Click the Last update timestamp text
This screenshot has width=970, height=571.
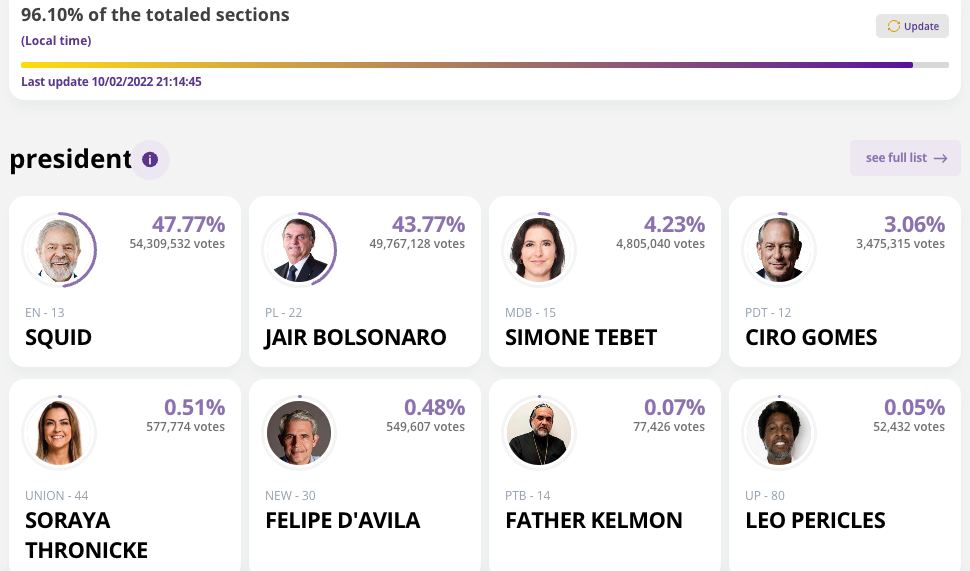111,82
